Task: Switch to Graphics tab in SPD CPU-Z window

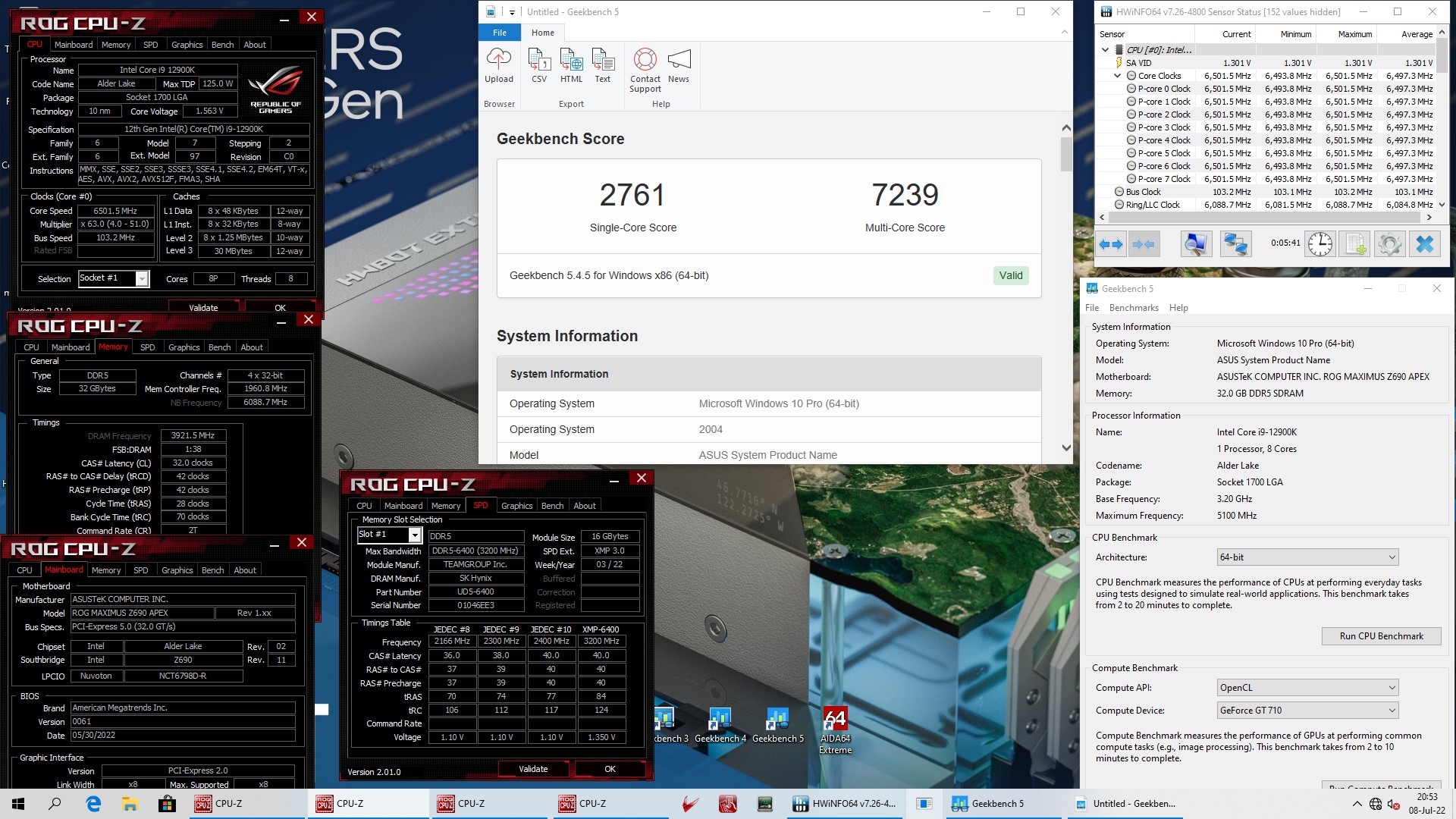Action: (517, 506)
